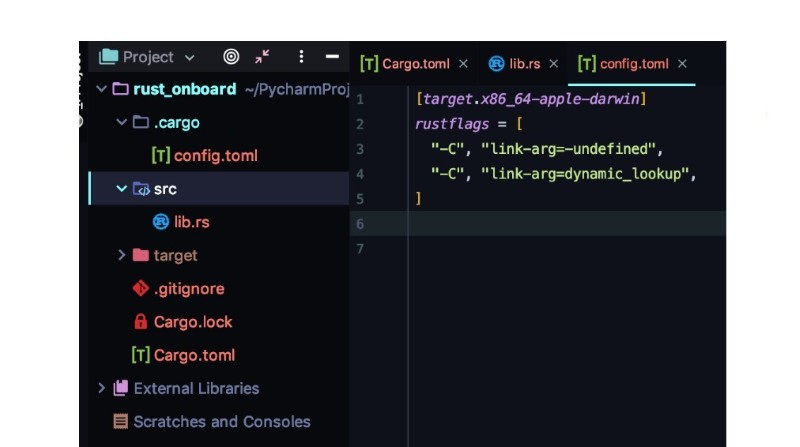Image resolution: width=800 pixels, height=447 pixels.
Task: Select the src folder row
Action: tap(219, 189)
